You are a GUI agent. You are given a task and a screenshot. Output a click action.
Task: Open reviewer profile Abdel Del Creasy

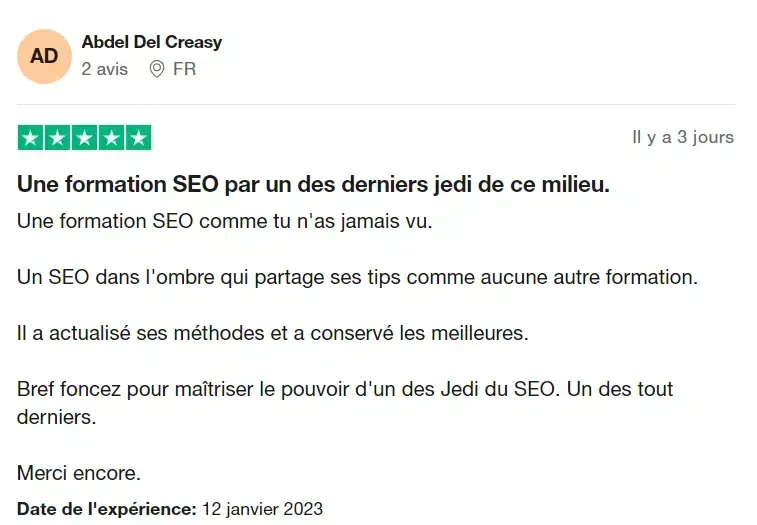click(152, 42)
